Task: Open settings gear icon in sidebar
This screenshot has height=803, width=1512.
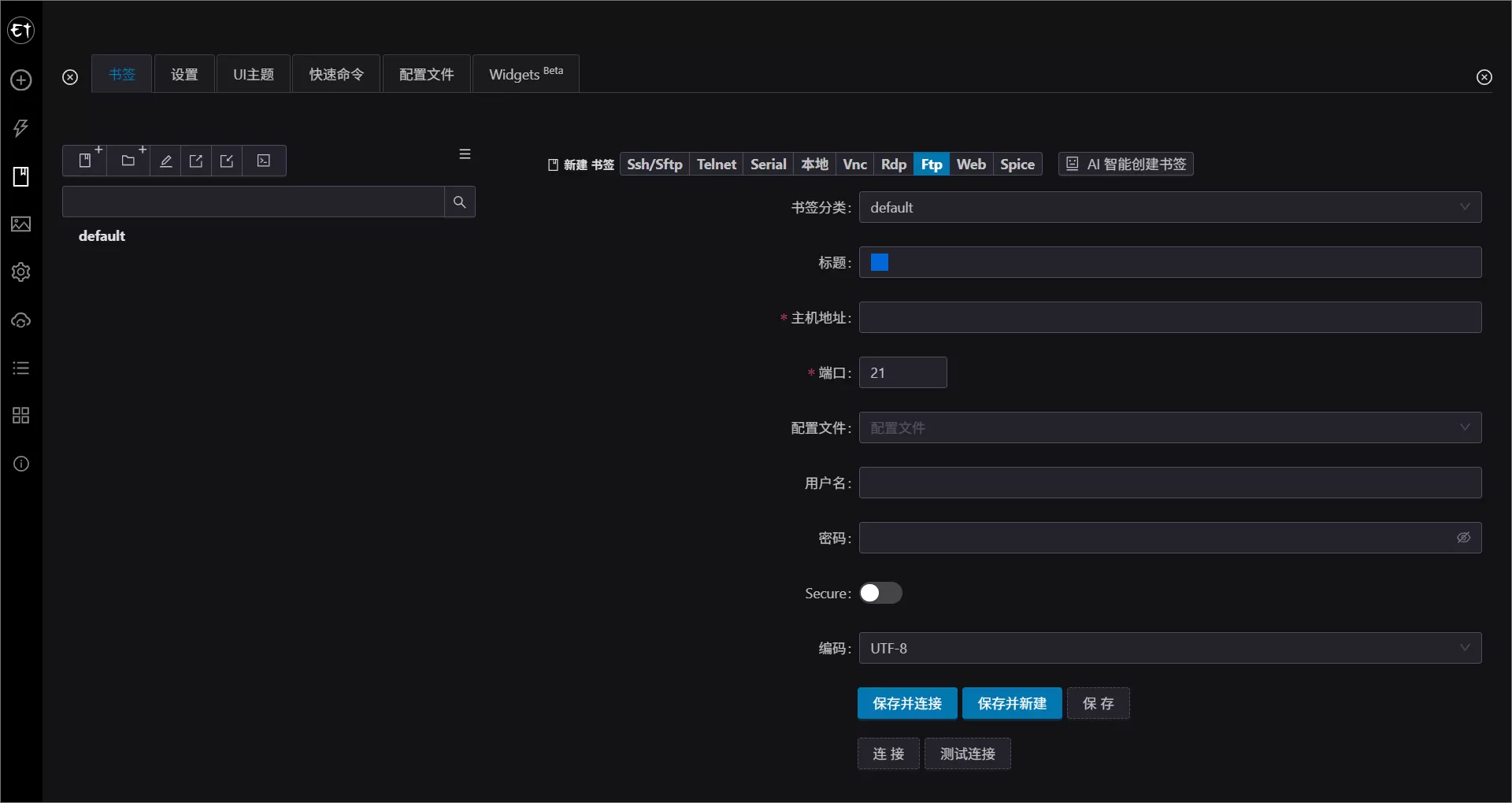Action: [21, 272]
